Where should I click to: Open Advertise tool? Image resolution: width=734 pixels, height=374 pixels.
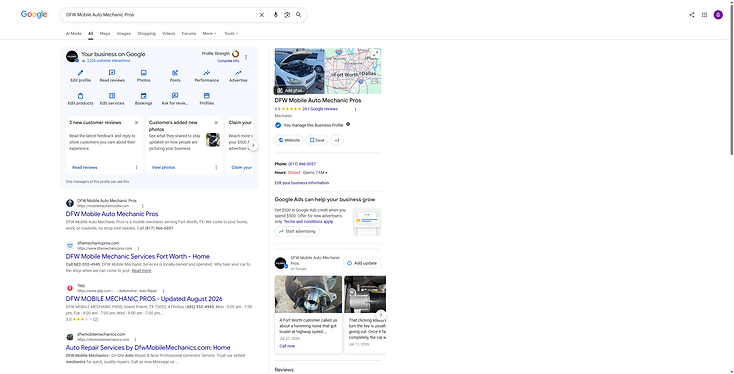pos(238,76)
